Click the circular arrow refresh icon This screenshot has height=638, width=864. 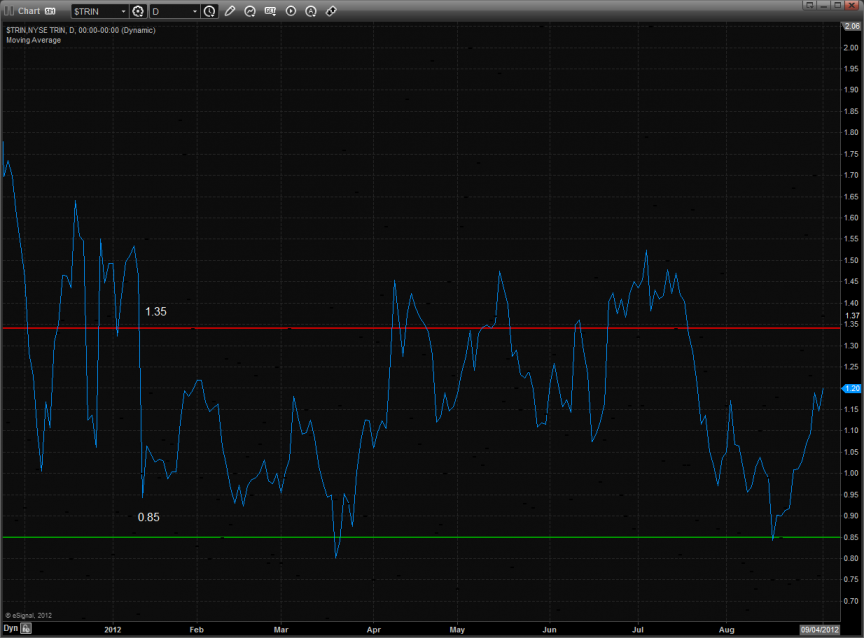click(250, 11)
